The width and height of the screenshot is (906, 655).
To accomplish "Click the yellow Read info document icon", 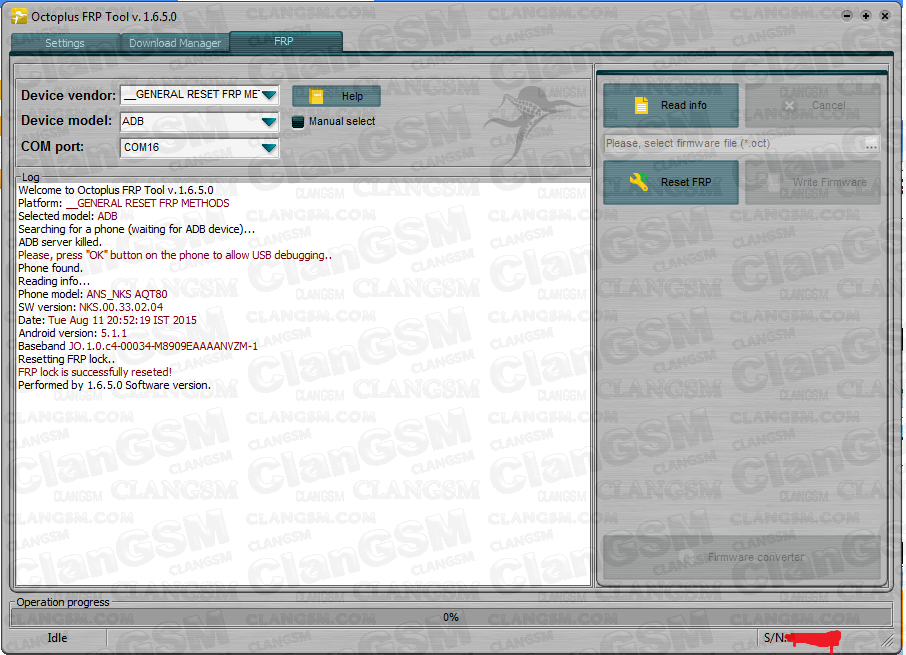I will pos(641,105).
